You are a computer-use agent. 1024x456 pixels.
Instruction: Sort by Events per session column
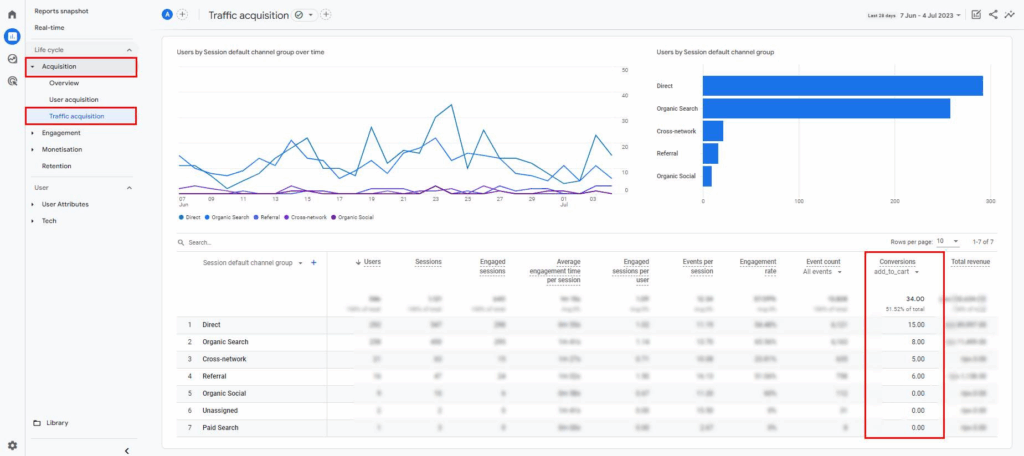pyautogui.click(x=697, y=267)
